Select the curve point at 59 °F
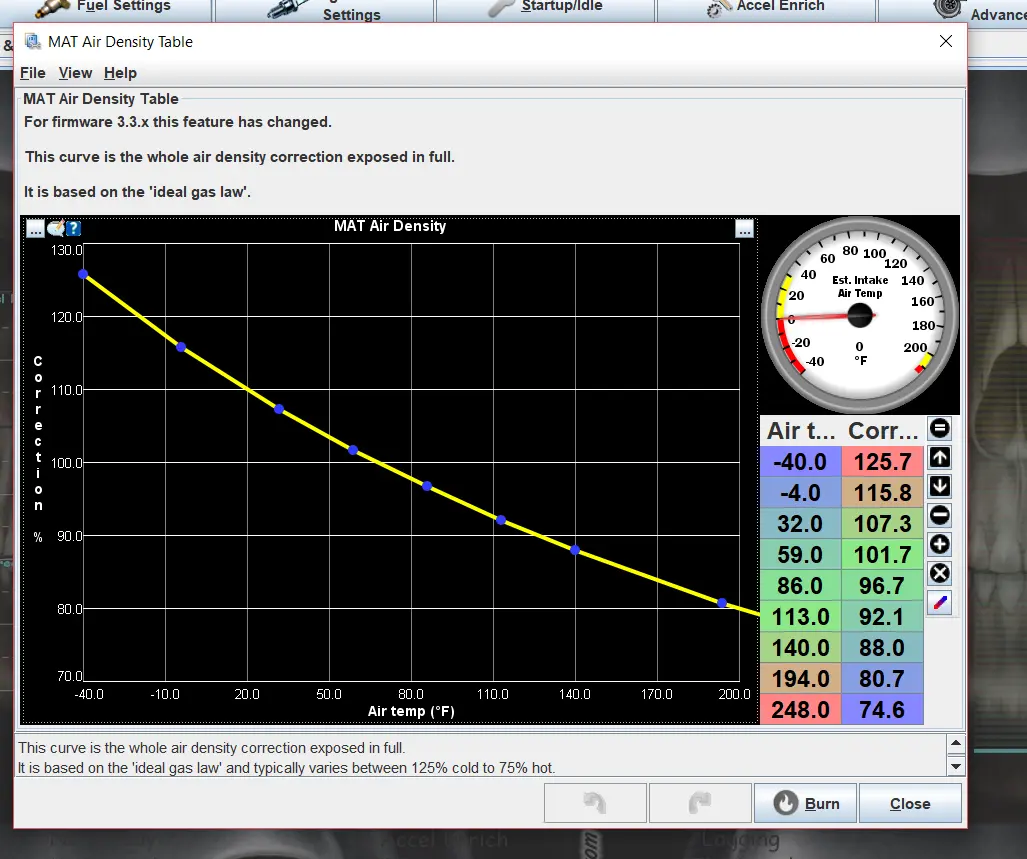This screenshot has height=859, width=1027. [x=353, y=450]
